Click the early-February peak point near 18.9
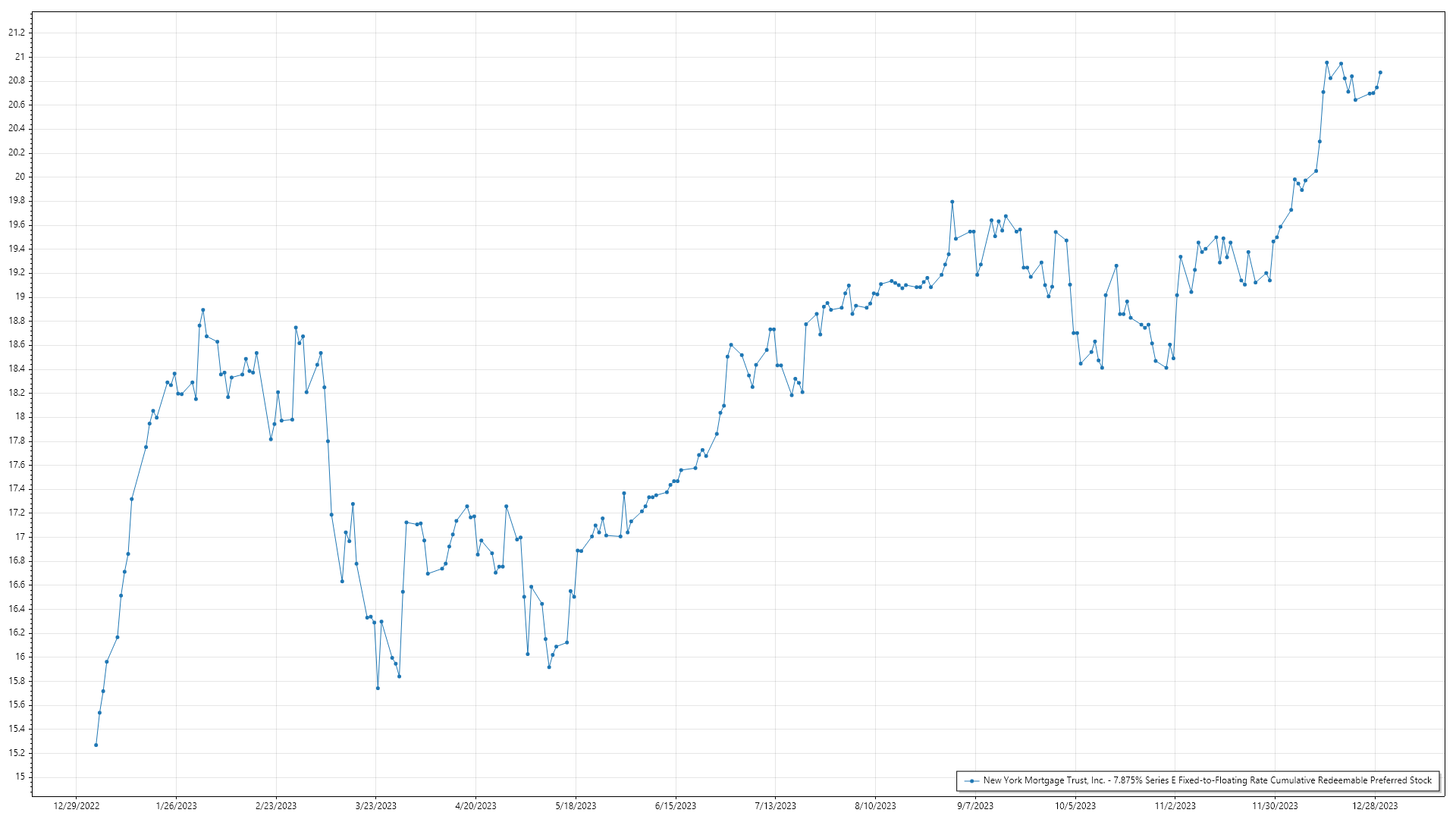 202,310
